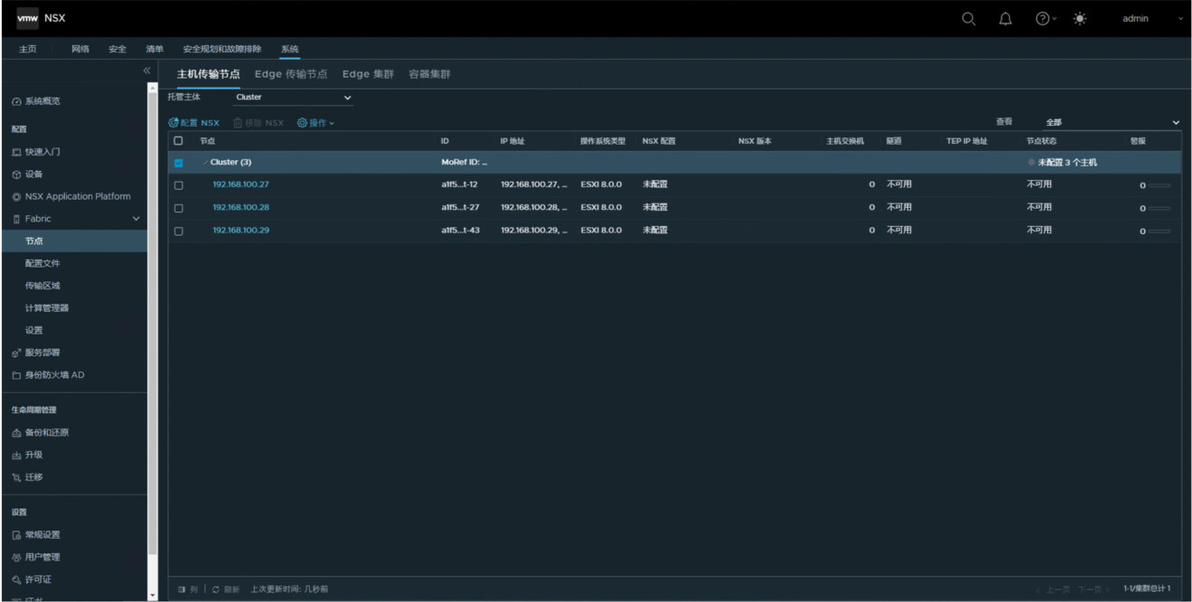Image resolution: width=1192 pixels, height=602 pixels.
Task: Open the notifications bell icon
Action: click(x=1005, y=19)
